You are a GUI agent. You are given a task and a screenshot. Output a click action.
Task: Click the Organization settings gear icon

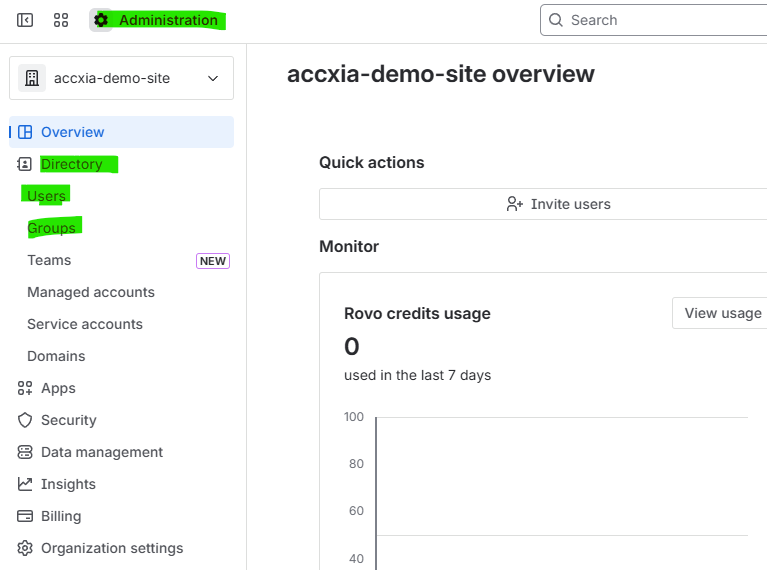[x=25, y=548]
